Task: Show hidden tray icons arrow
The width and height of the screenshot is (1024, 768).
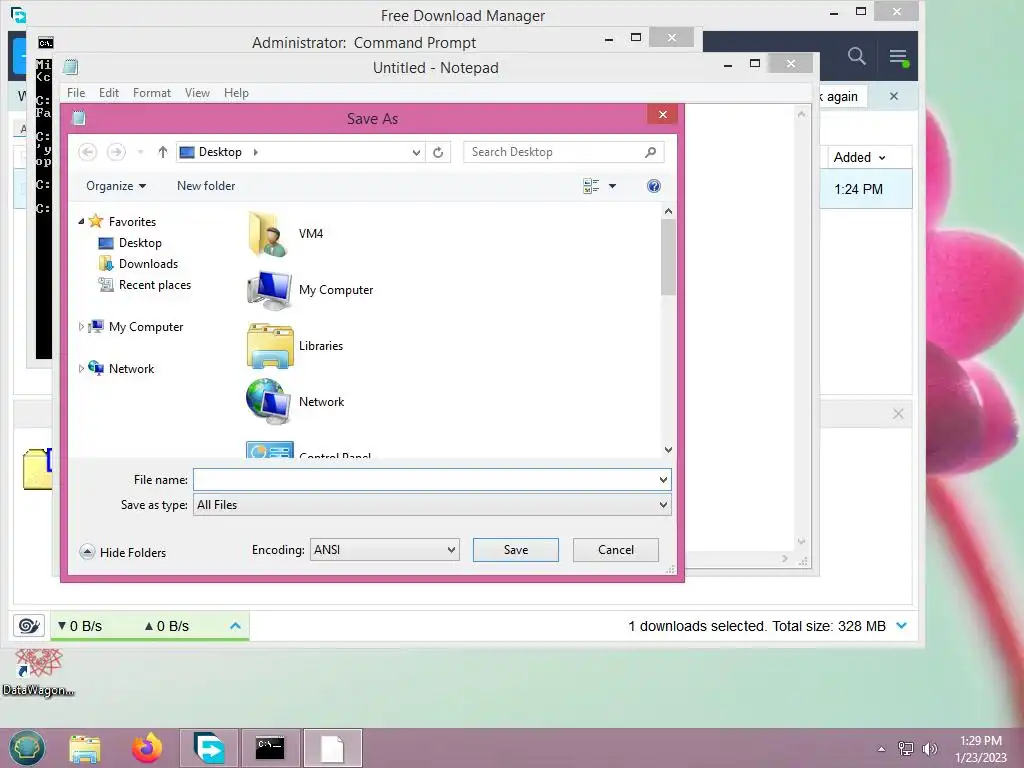Action: (882, 749)
